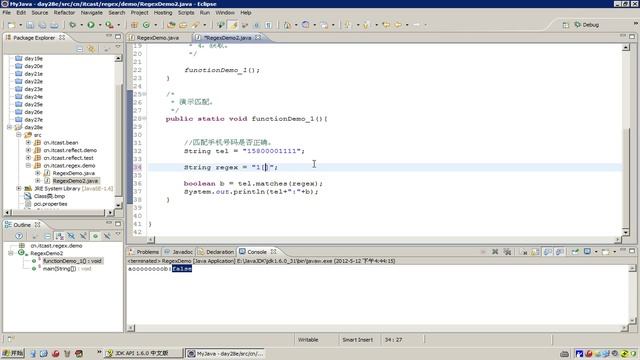Click Remove All Terminated Launches icon
Image resolution: width=640 pixels, height=360 pixels.
click(507, 252)
